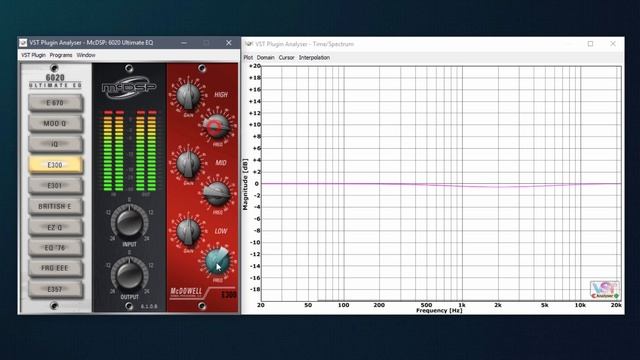Click the HIGH band frequency knob
This screenshot has height=360, width=640.
click(x=217, y=126)
